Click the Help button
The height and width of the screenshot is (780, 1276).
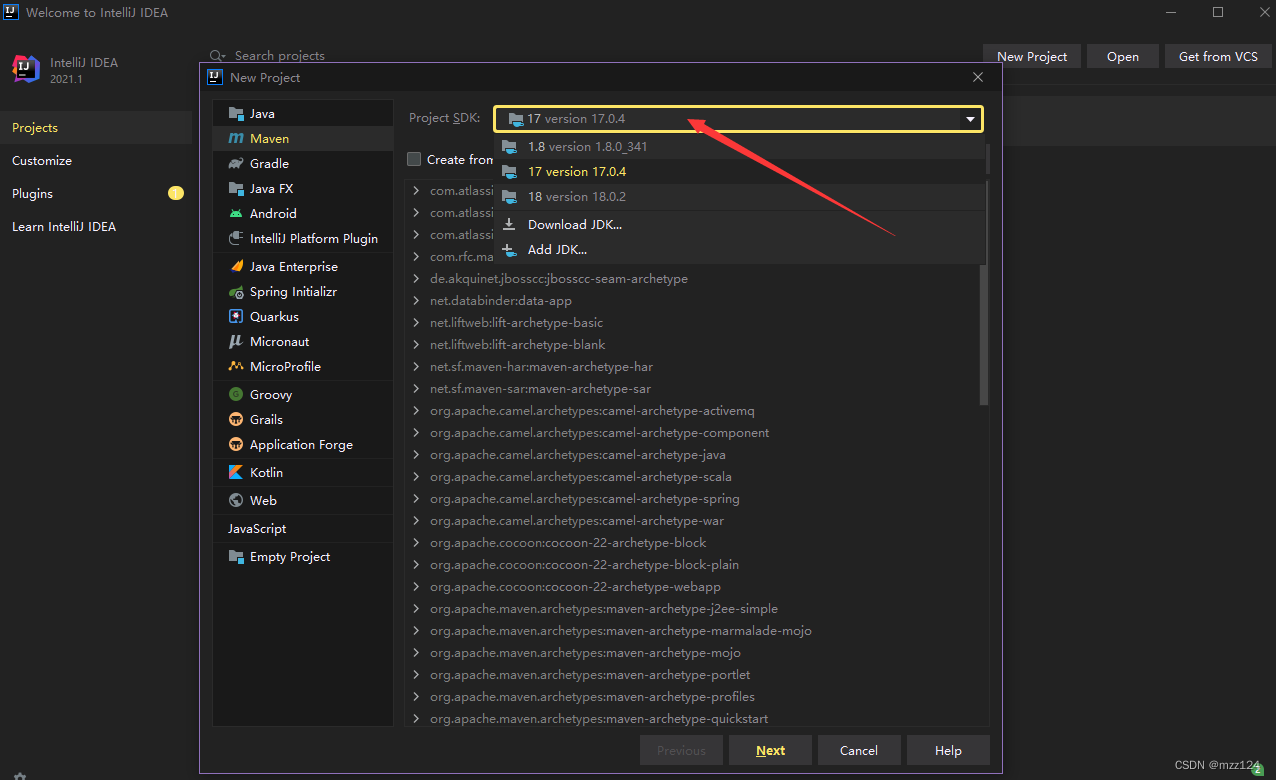click(x=948, y=750)
